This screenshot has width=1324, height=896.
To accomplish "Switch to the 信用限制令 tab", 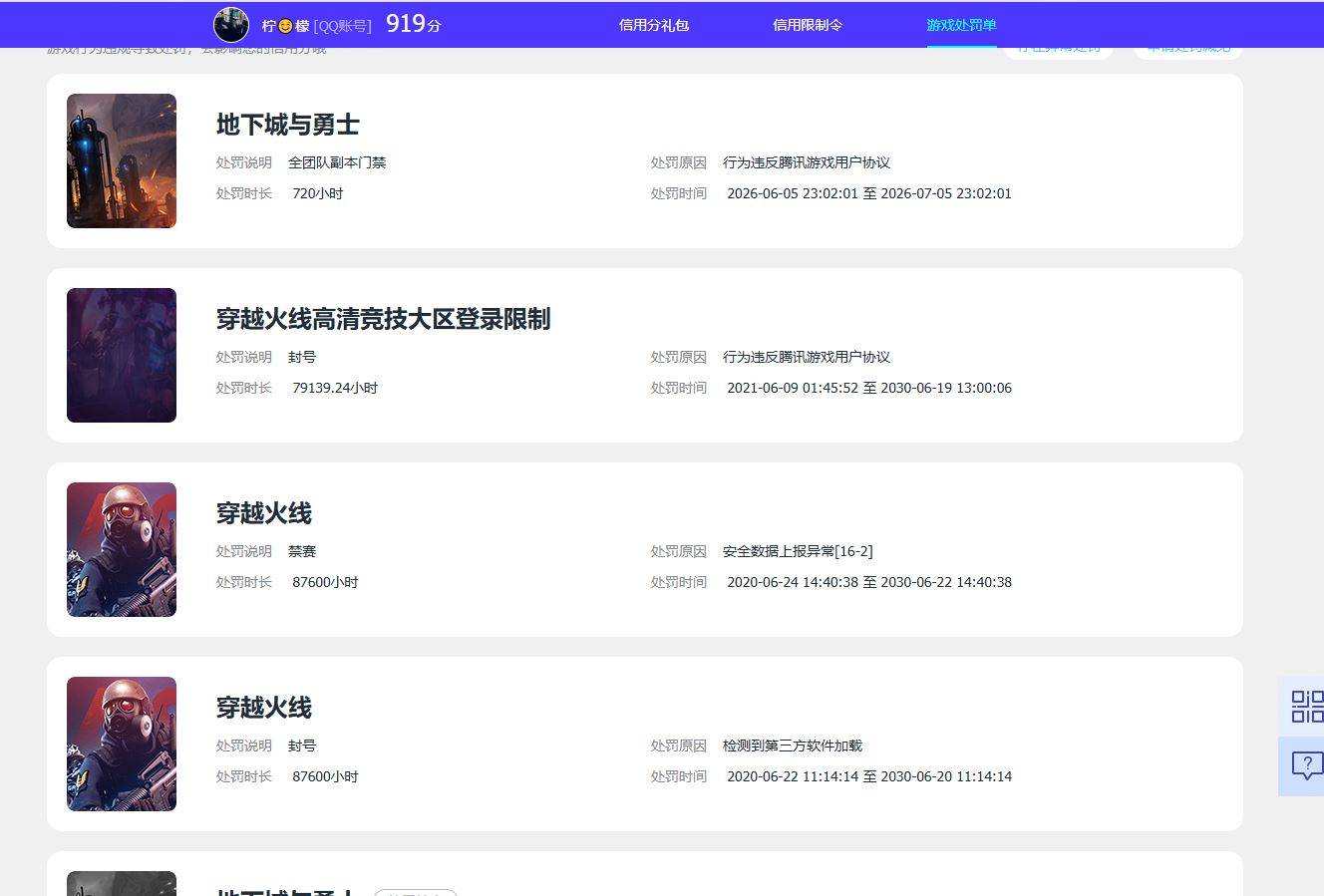I will [808, 25].
